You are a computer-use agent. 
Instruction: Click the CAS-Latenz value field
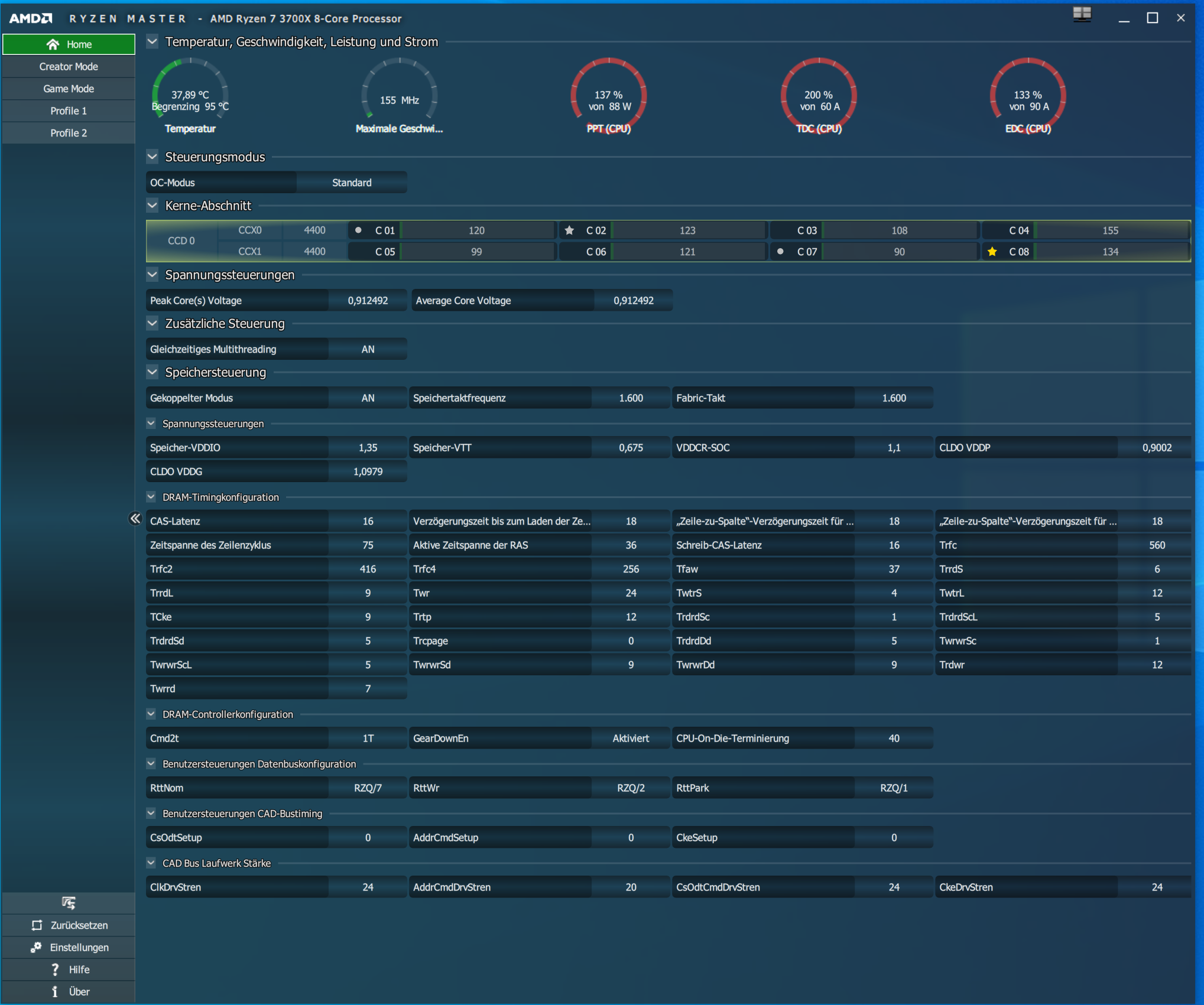(366, 521)
